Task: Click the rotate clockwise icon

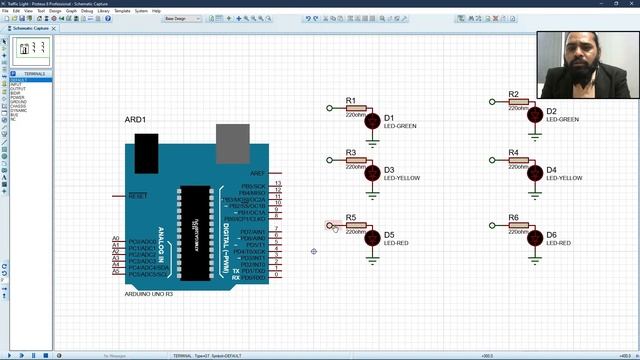Action: pos(4,266)
